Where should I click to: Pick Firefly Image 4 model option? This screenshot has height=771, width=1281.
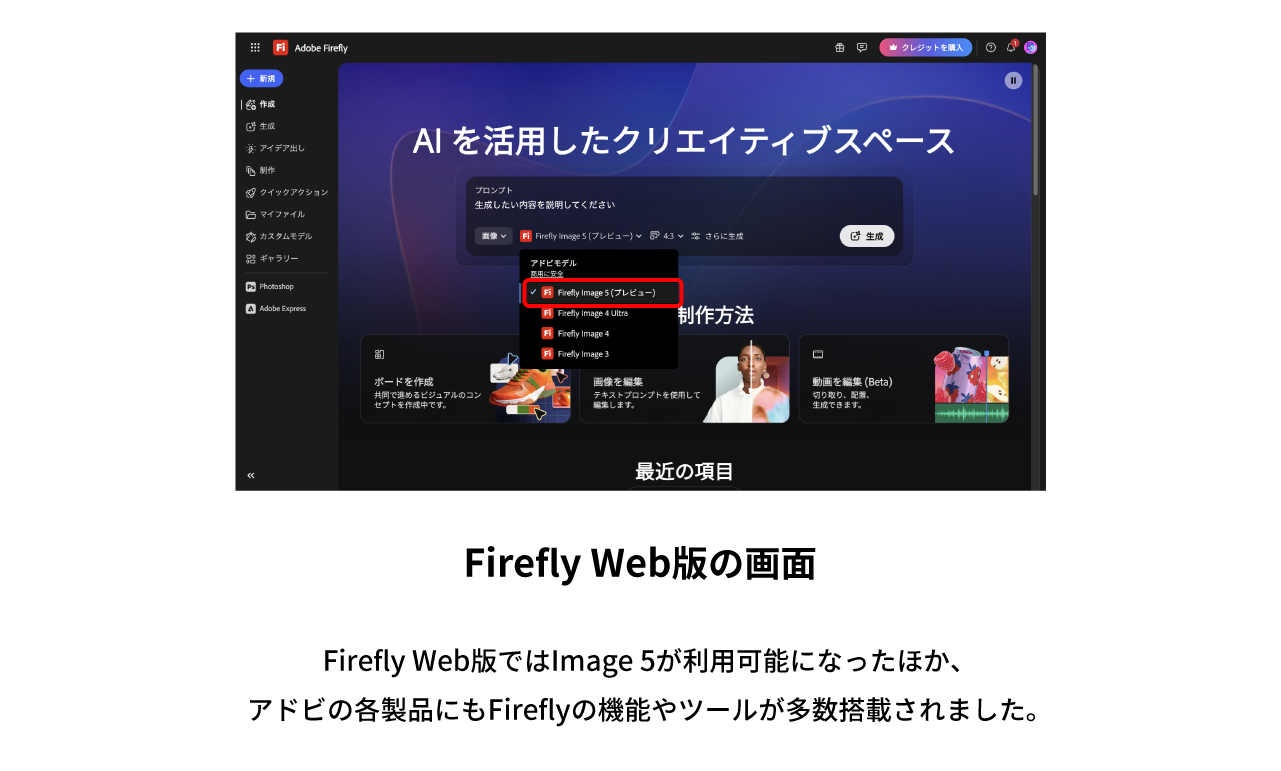pos(583,334)
